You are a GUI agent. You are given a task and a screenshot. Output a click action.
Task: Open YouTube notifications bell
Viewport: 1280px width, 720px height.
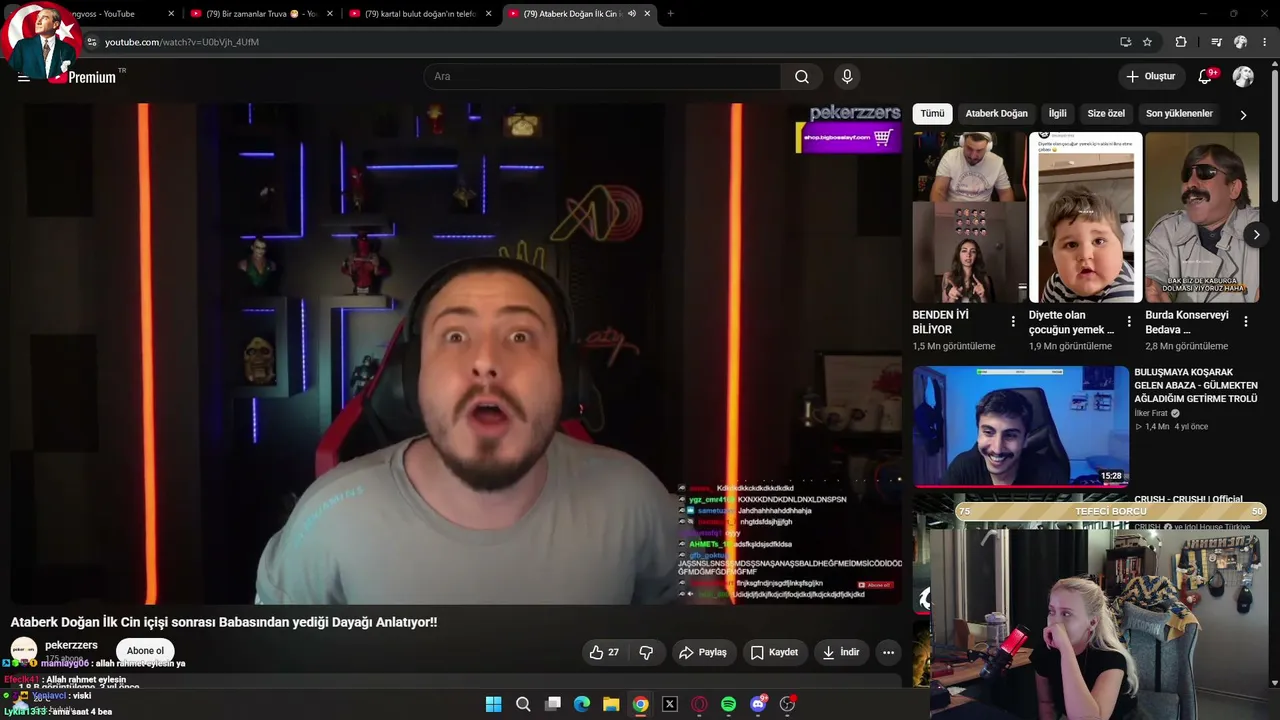[x=1205, y=77]
